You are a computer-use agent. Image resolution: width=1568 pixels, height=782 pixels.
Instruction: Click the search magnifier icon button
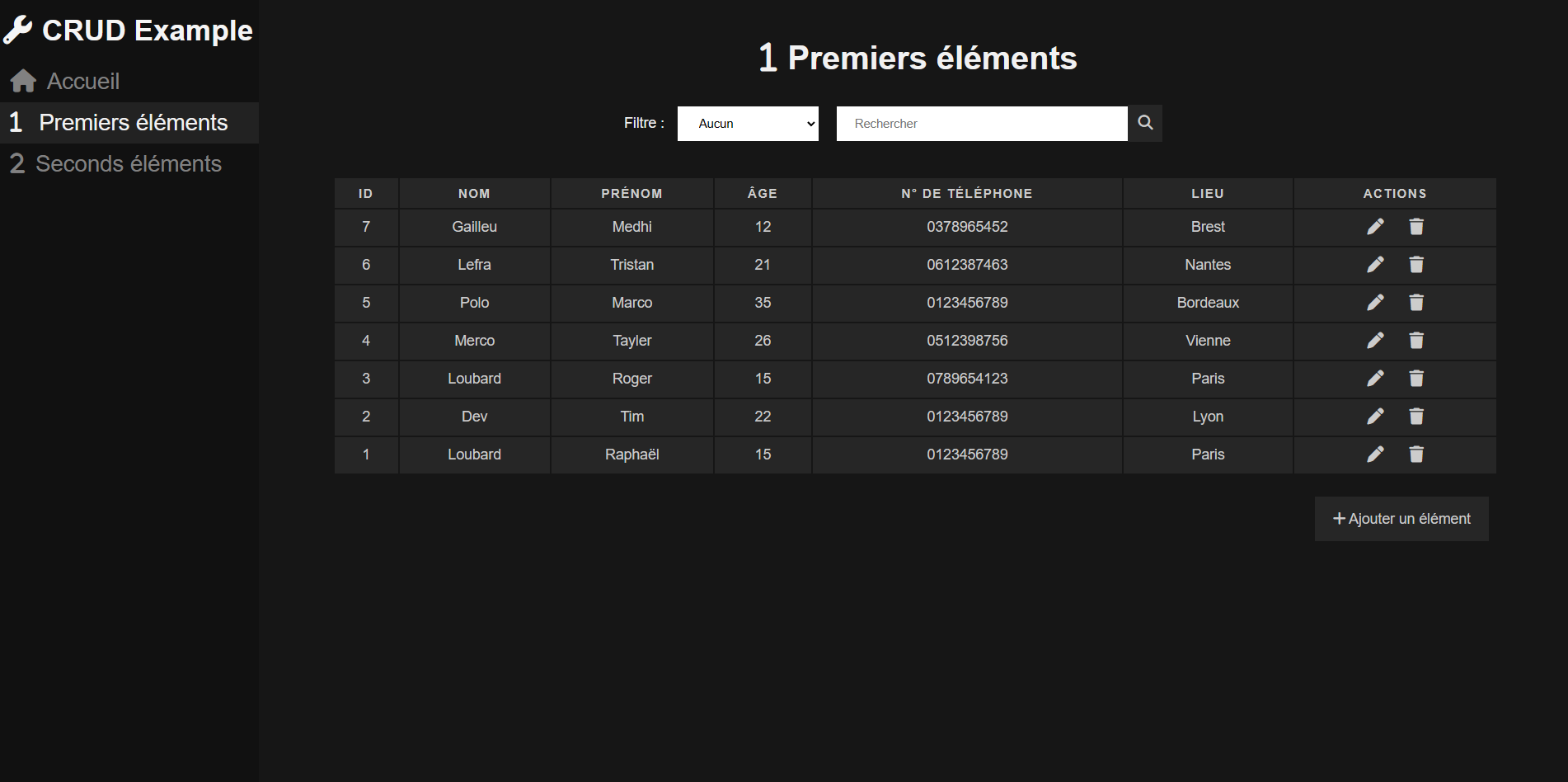tap(1145, 123)
